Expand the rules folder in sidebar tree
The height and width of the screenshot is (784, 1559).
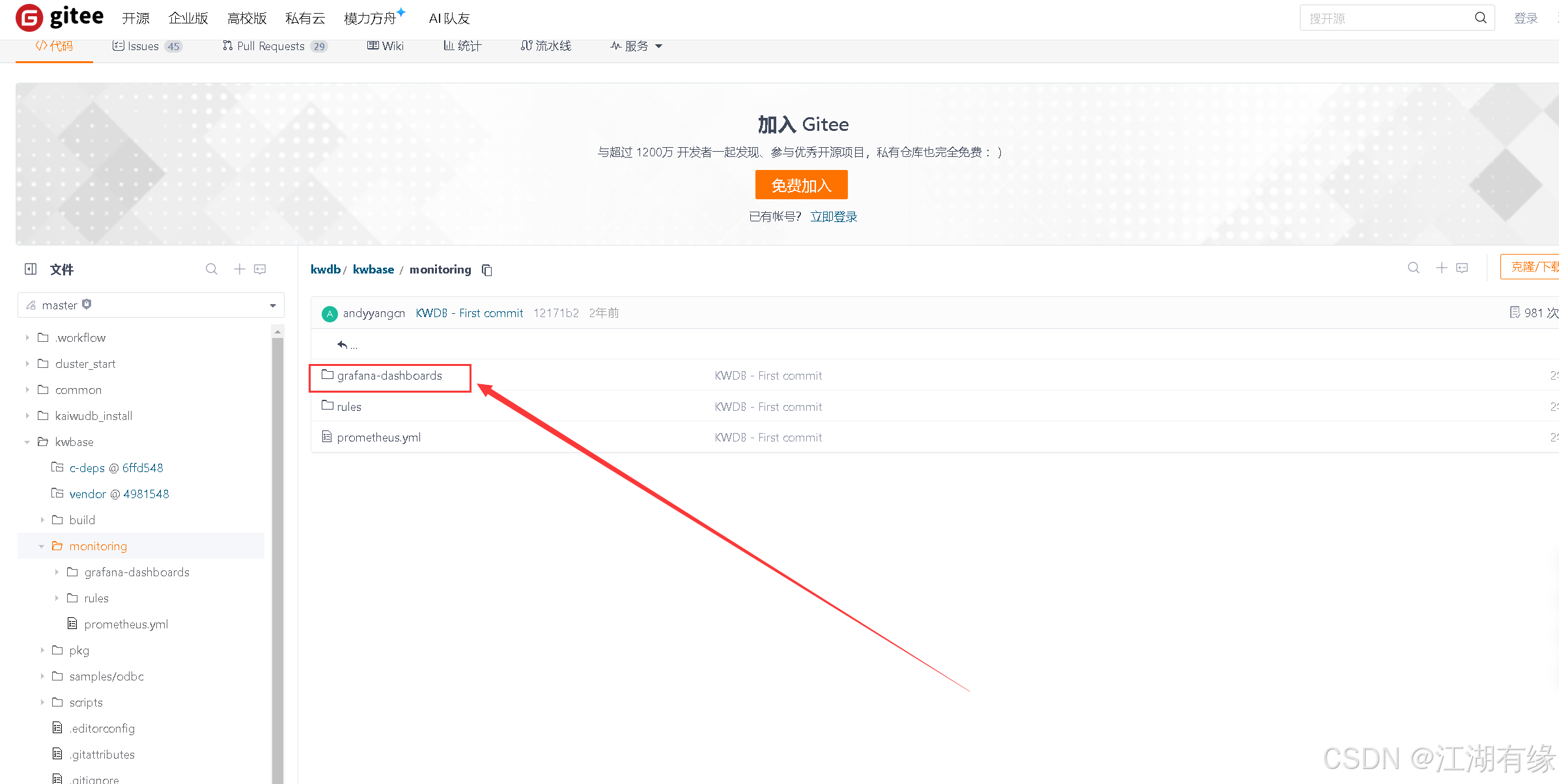(x=57, y=598)
